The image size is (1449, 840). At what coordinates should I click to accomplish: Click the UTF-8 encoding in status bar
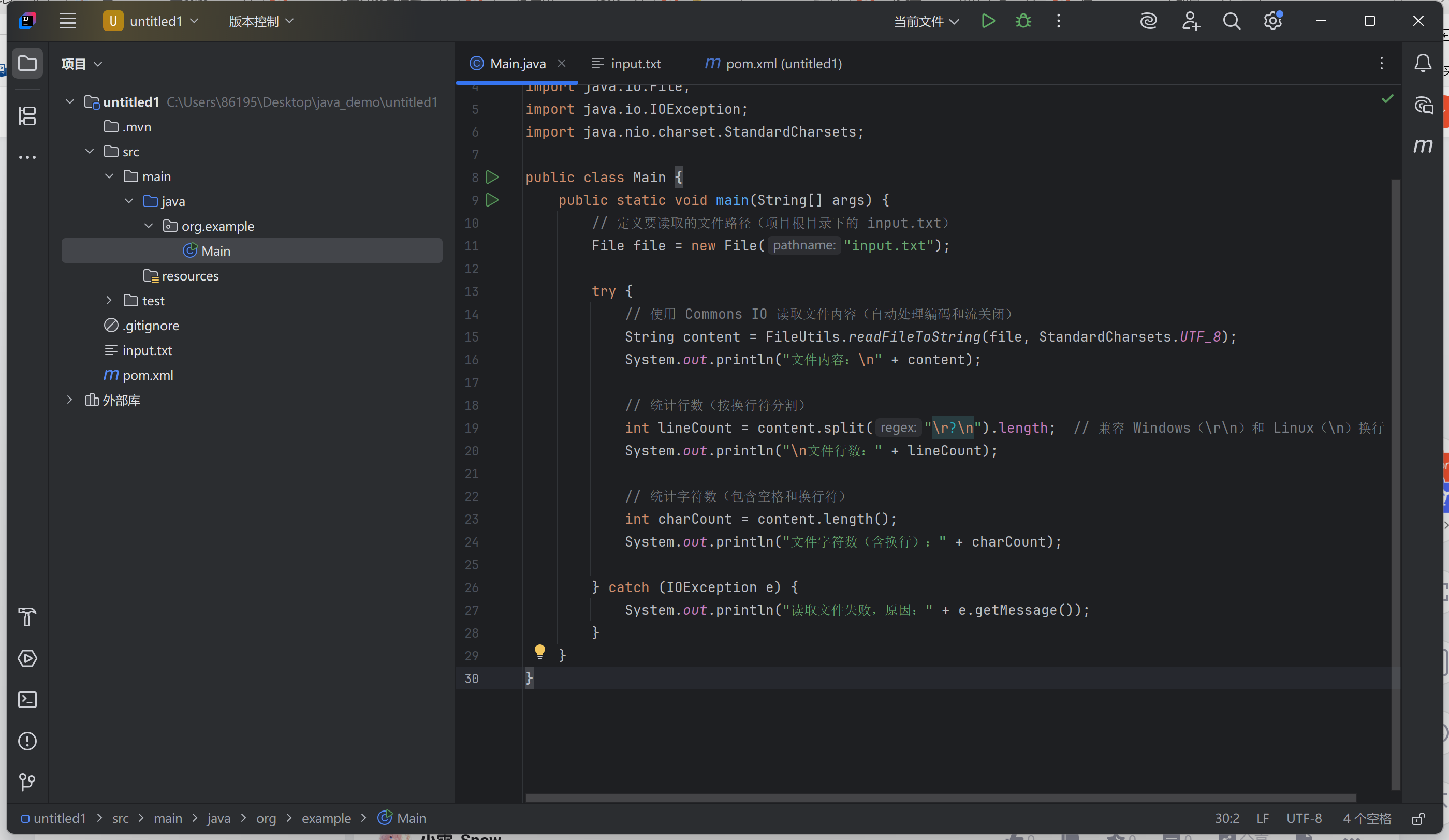(x=1304, y=818)
